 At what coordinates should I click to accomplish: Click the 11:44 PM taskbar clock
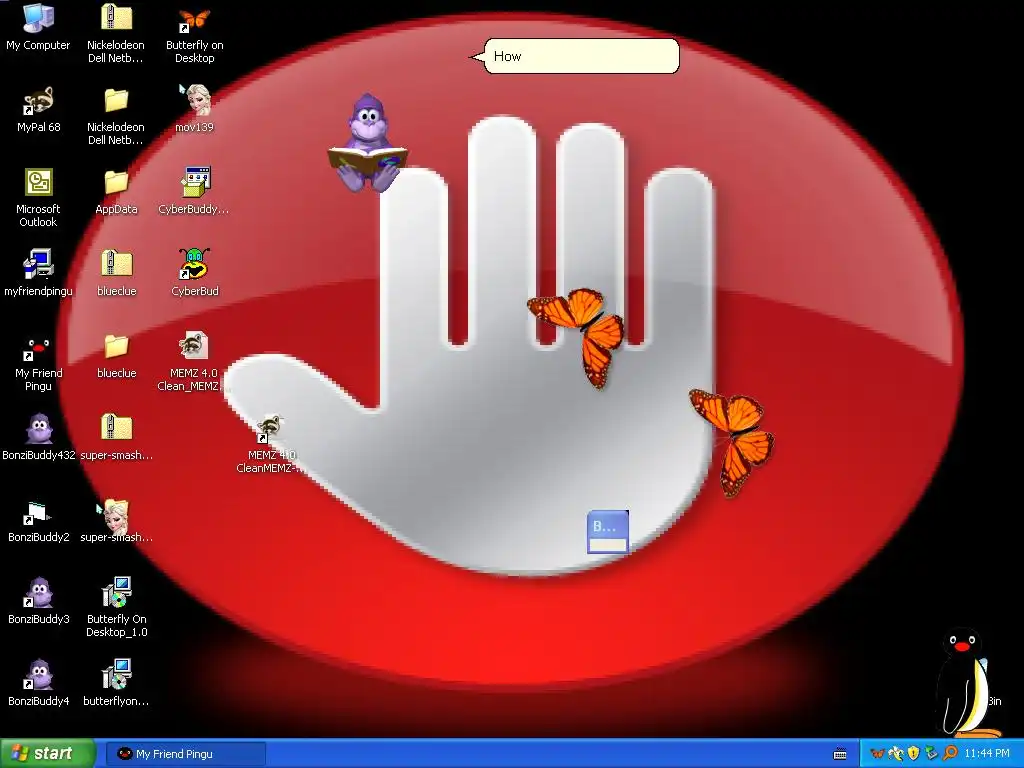point(987,754)
